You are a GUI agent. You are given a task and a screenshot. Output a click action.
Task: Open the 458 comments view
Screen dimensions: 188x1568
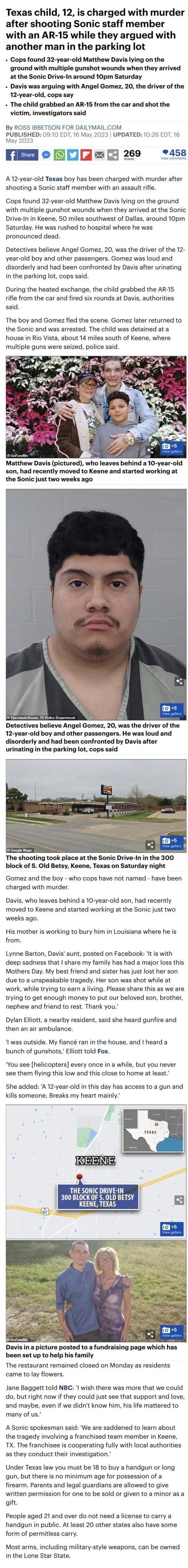(173, 154)
